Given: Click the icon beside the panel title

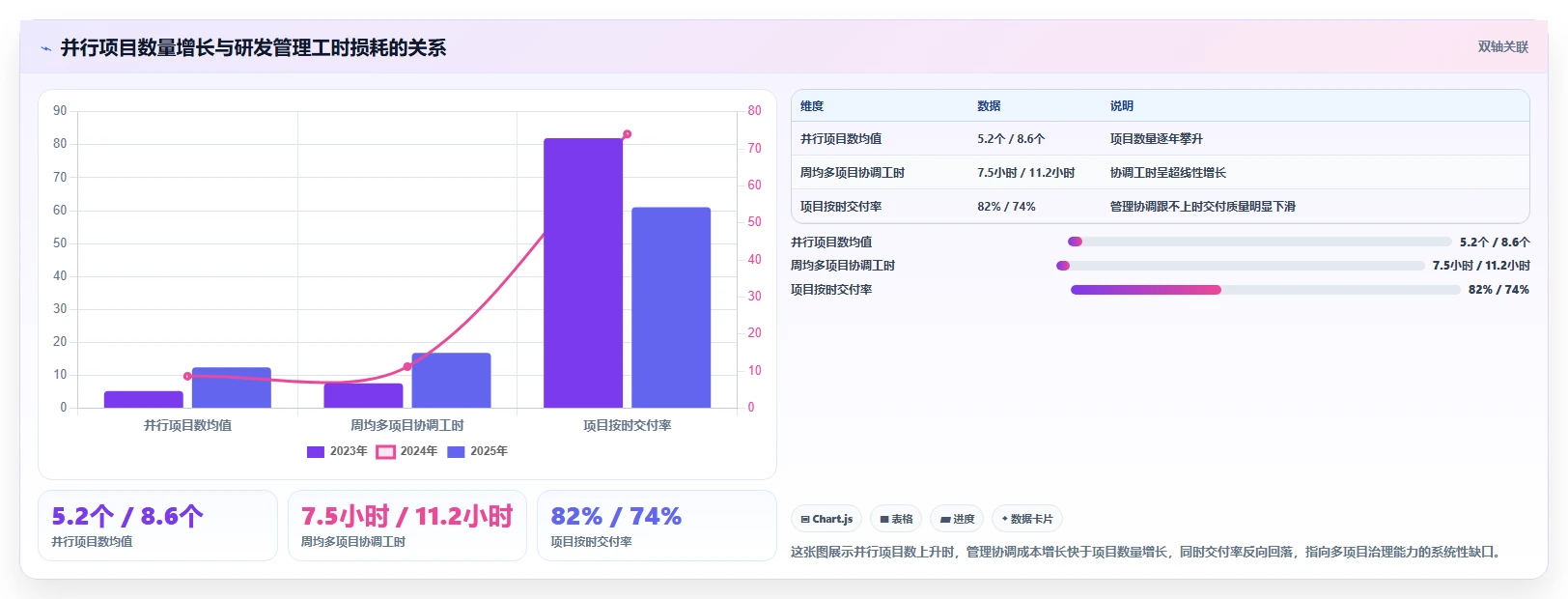Looking at the screenshot, I should [x=45, y=48].
